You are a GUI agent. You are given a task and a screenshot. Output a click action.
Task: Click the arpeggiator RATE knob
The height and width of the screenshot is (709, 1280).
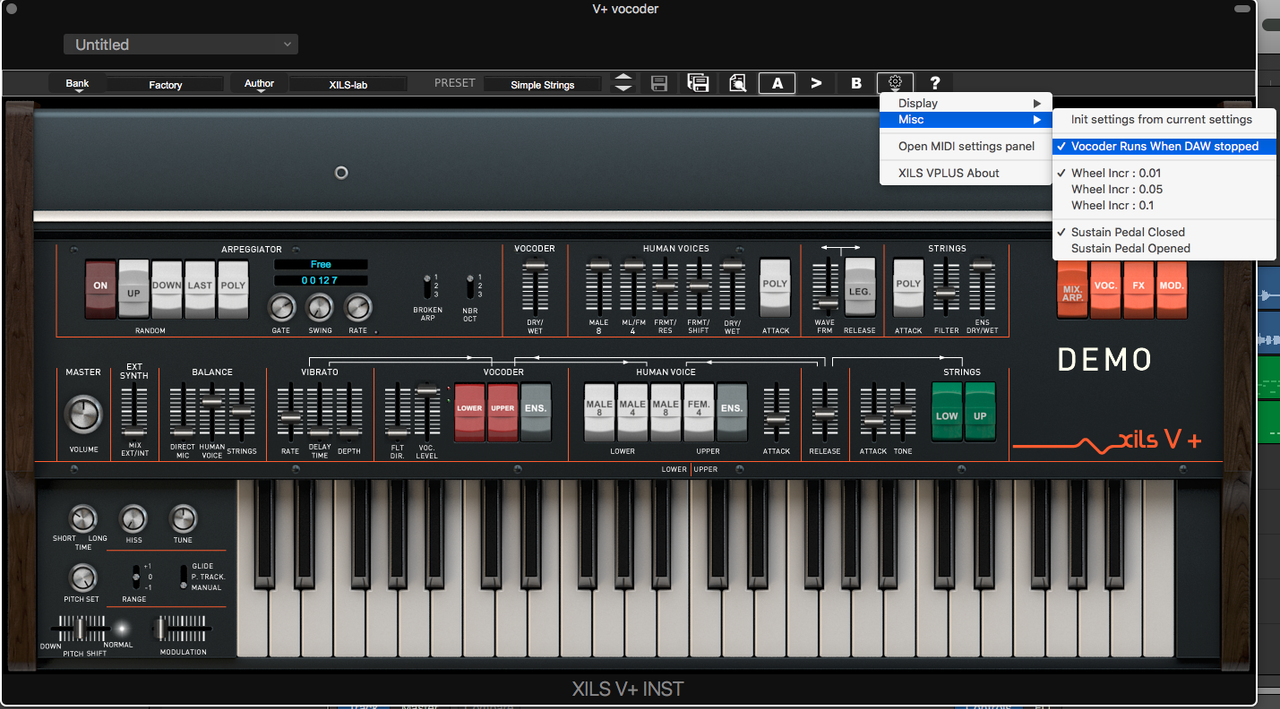coord(358,307)
